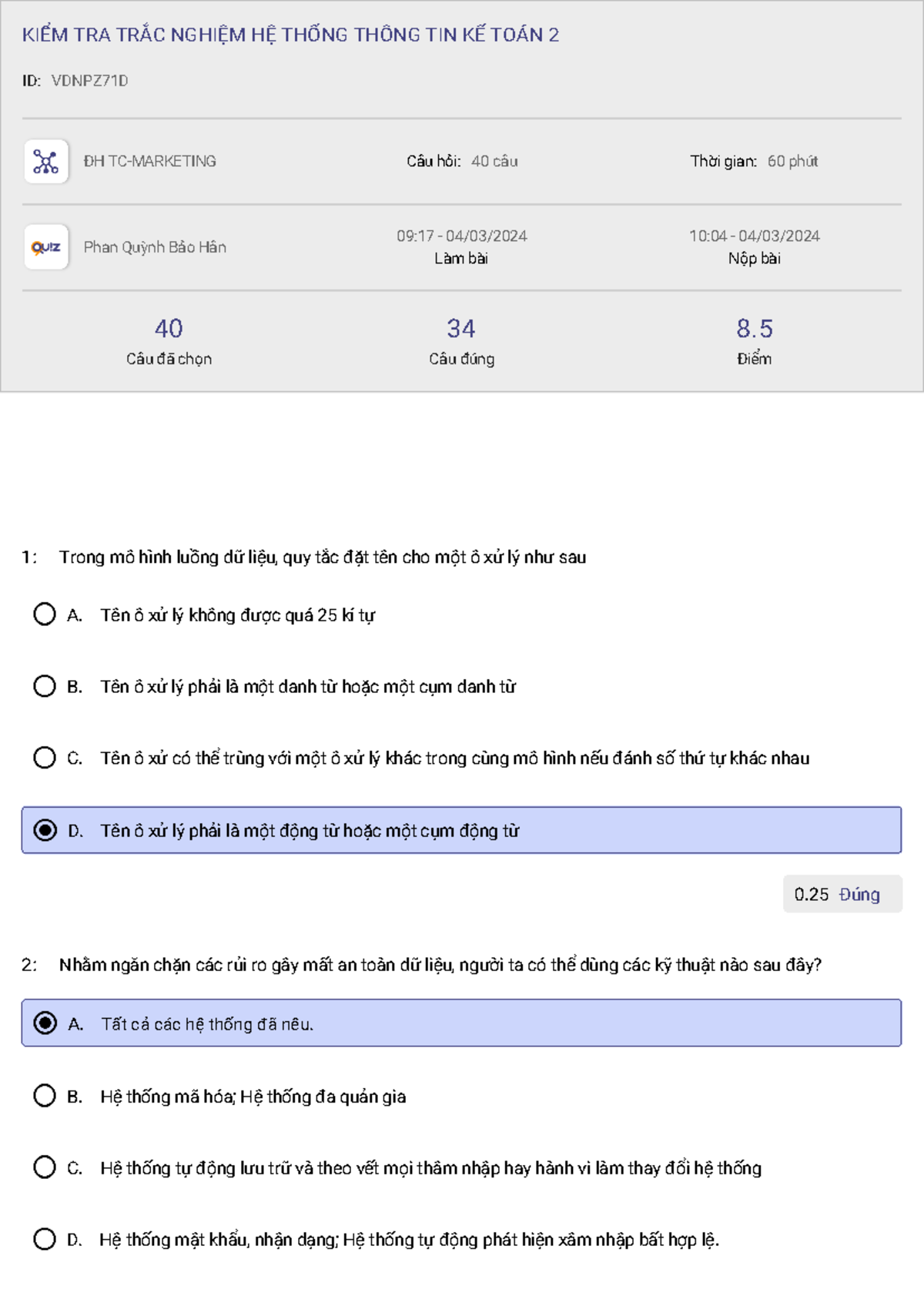This screenshot has height=1306, width=924.
Task: Click the ĐH TC-MARKETING network icon
Action: (x=46, y=162)
